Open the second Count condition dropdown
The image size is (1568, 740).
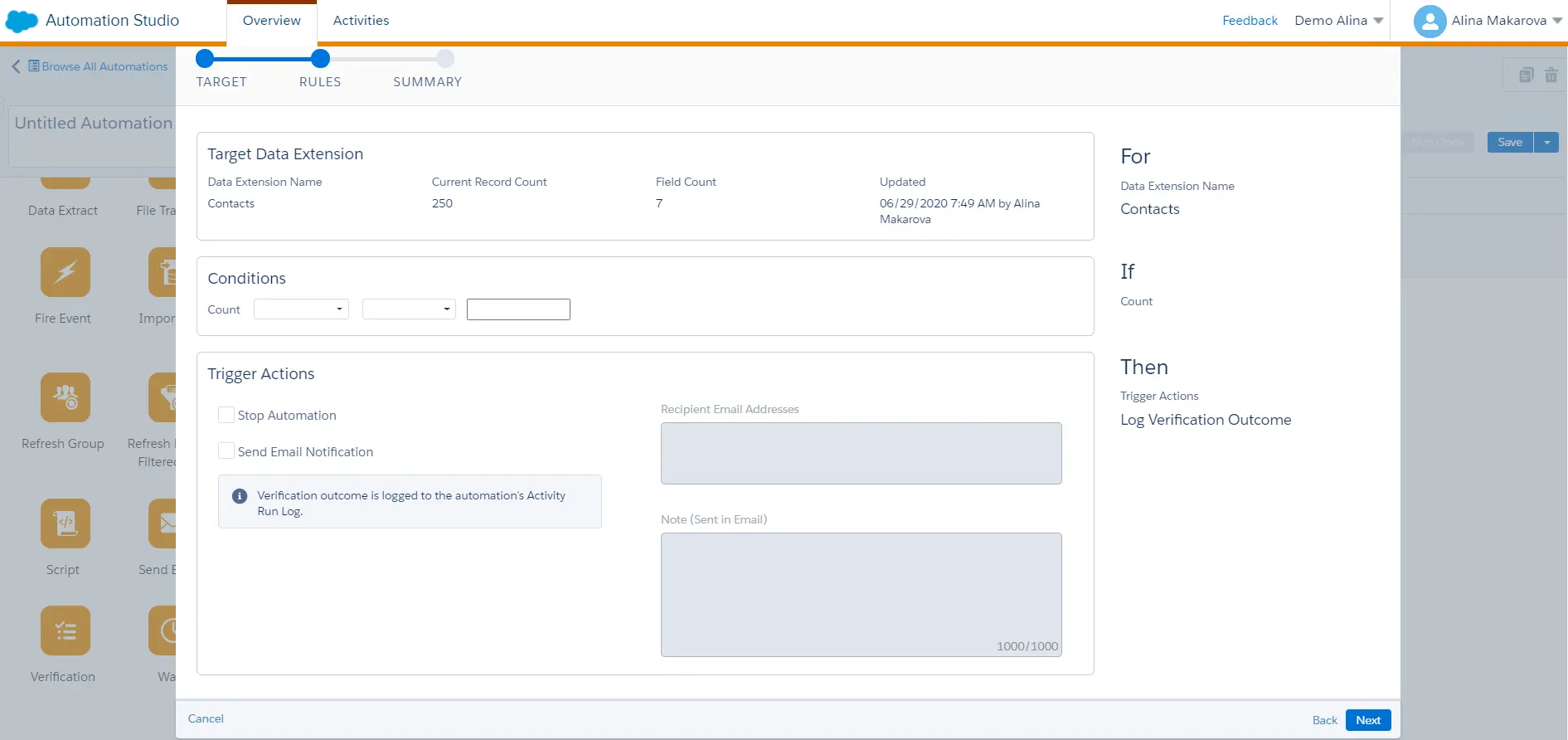click(409, 309)
